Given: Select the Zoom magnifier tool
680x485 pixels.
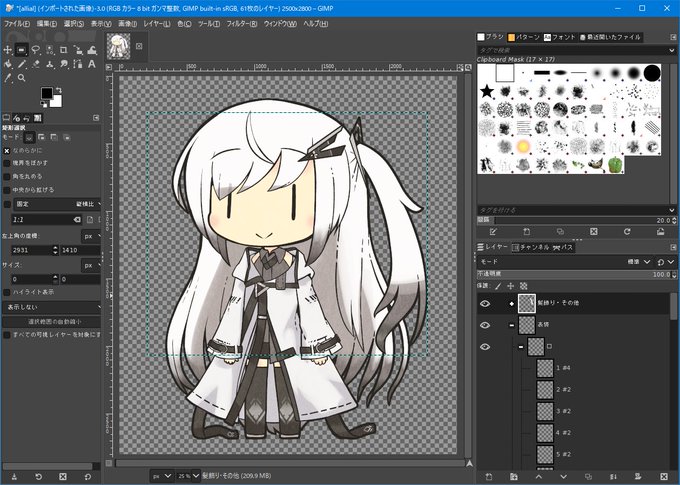Looking at the screenshot, I should (21, 78).
